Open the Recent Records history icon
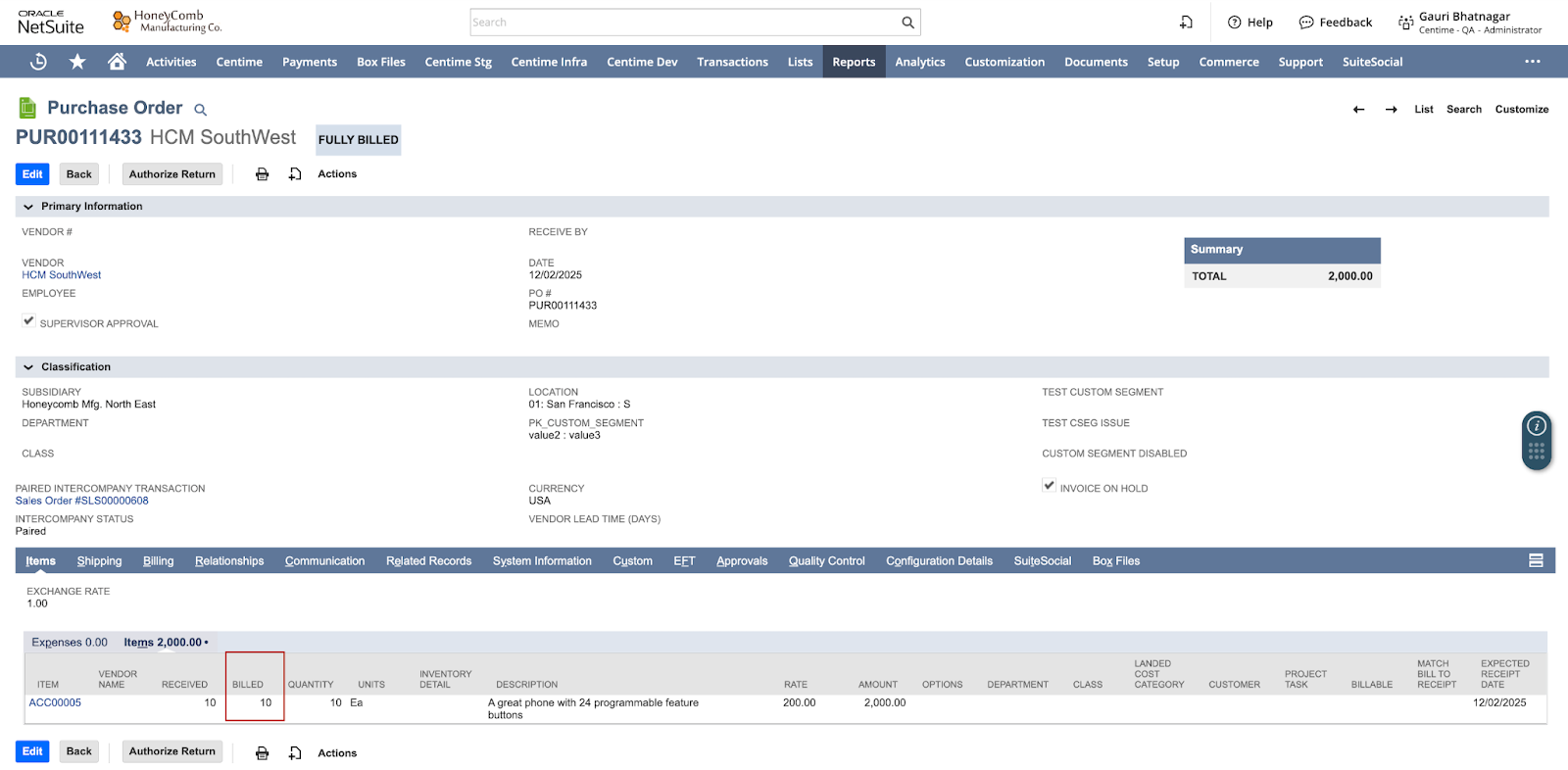The height and width of the screenshot is (770, 1568). click(38, 62)
